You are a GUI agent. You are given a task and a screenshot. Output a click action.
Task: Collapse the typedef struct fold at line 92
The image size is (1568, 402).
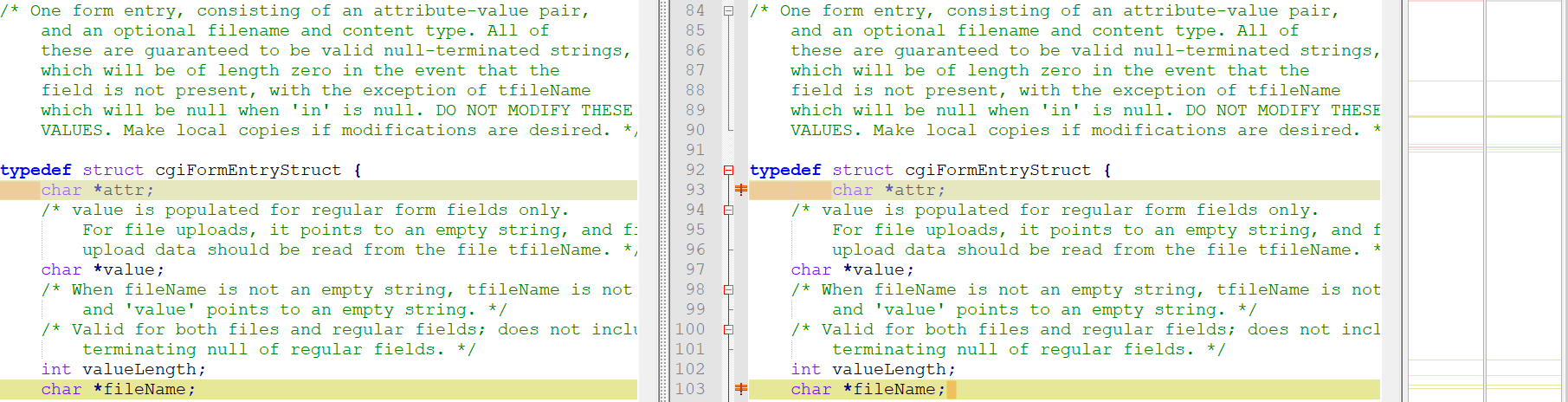[728, 171]
